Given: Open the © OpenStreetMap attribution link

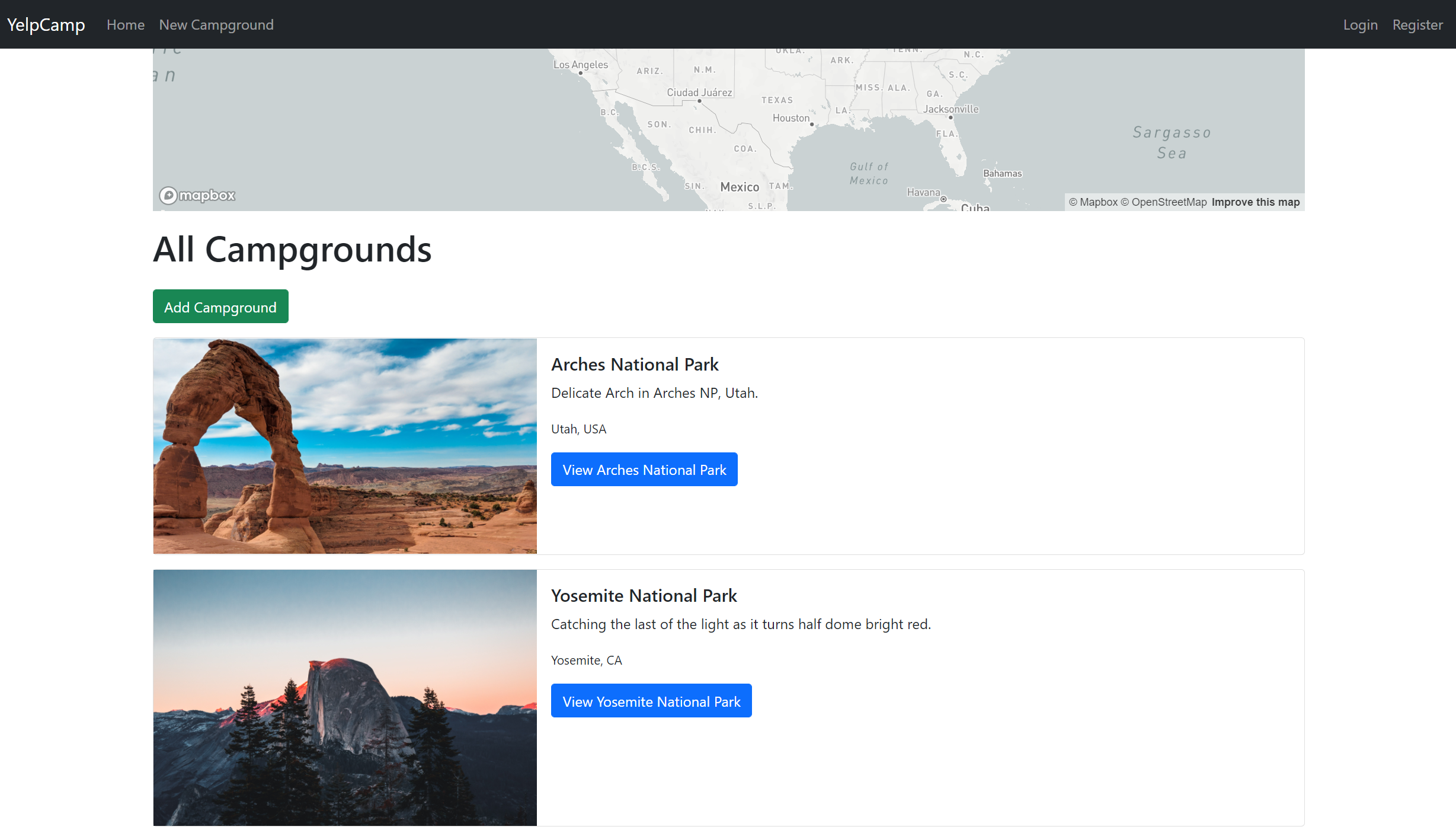Looking at the screenshot, I should 1163,202.
